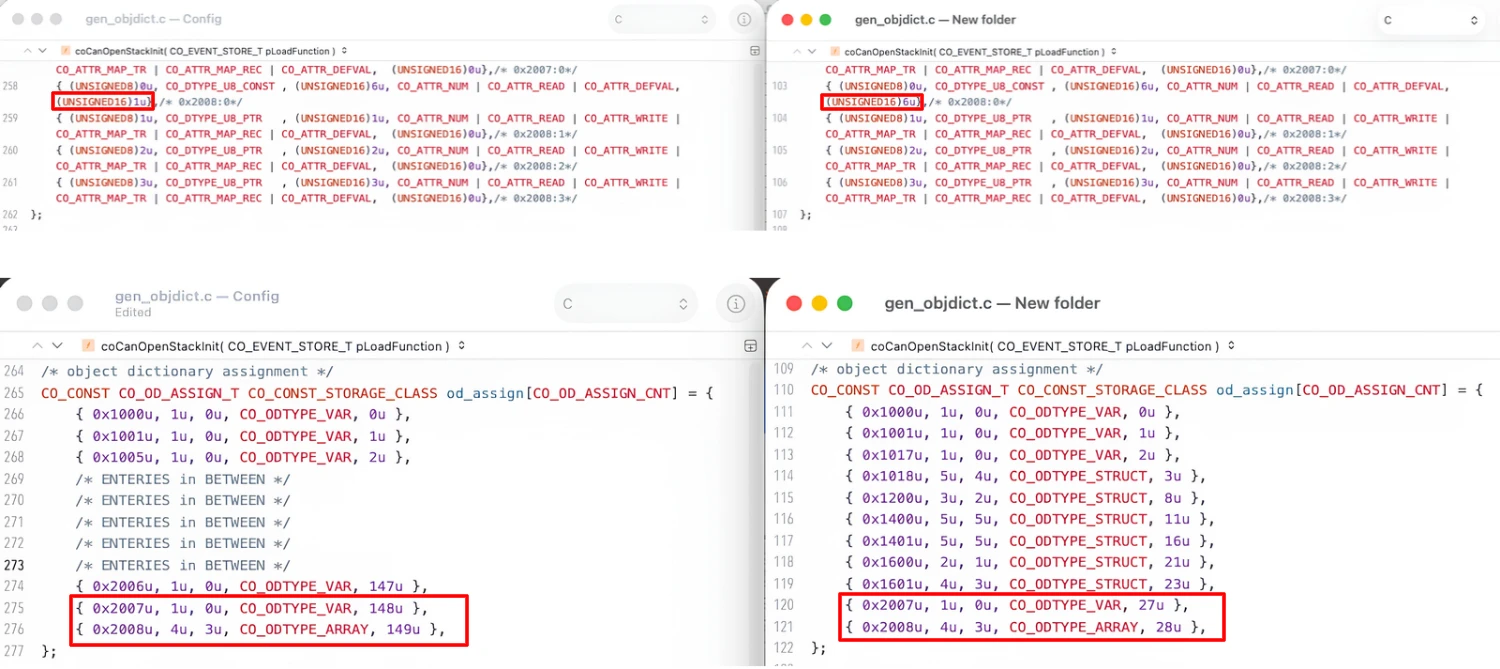Click line number 110 in the gutter
1500x669 pixels.
(x=784, y=390)
